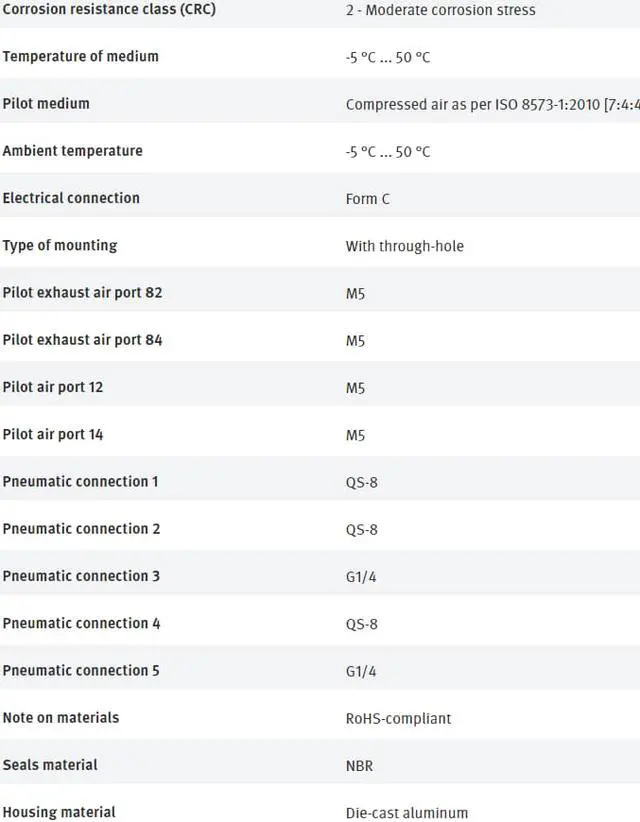The height and width of the screenshot is (822, 640).
Task: Select the Compressed air ISO 8573-1:2010 value
Action: [x=492, y=104]
